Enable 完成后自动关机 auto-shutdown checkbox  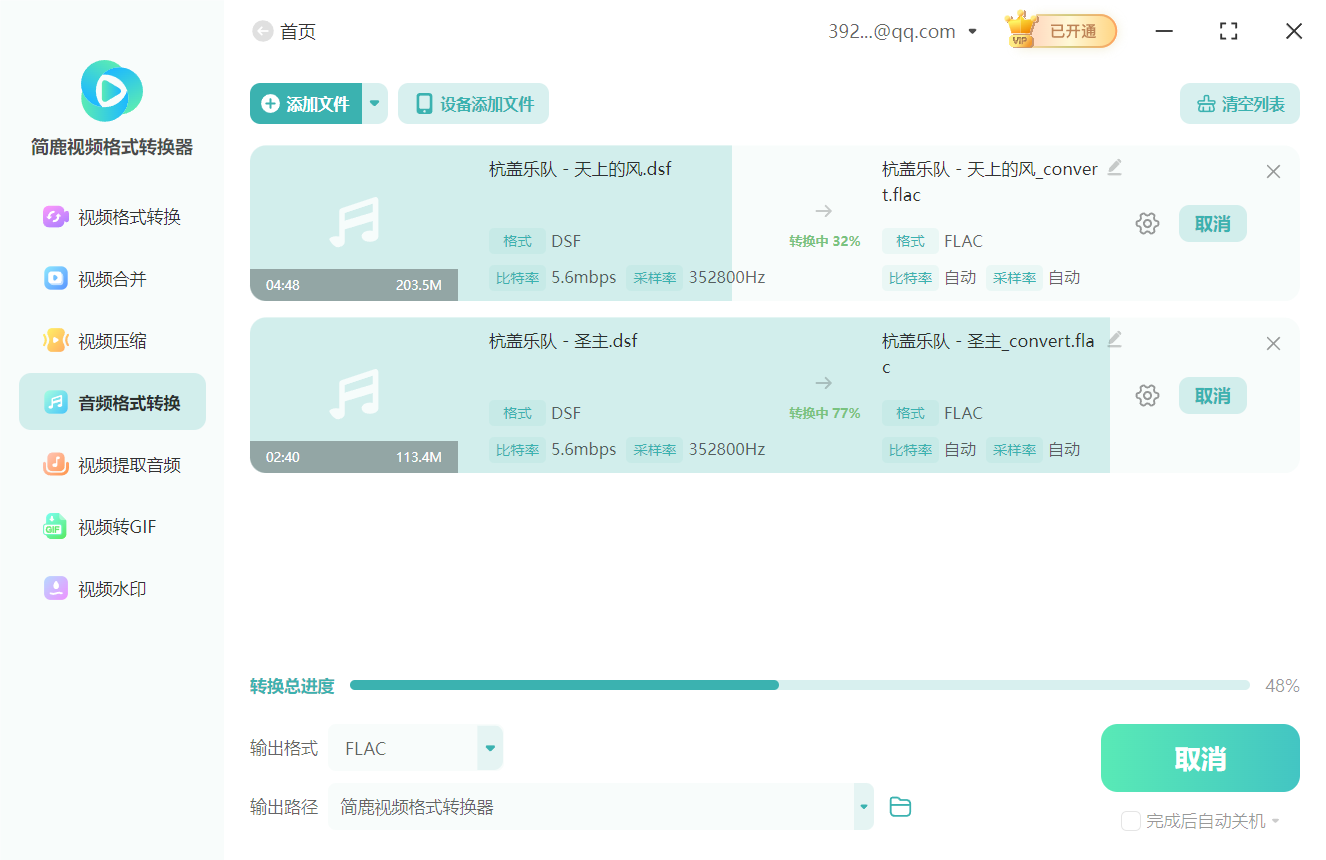[1131, 820]
